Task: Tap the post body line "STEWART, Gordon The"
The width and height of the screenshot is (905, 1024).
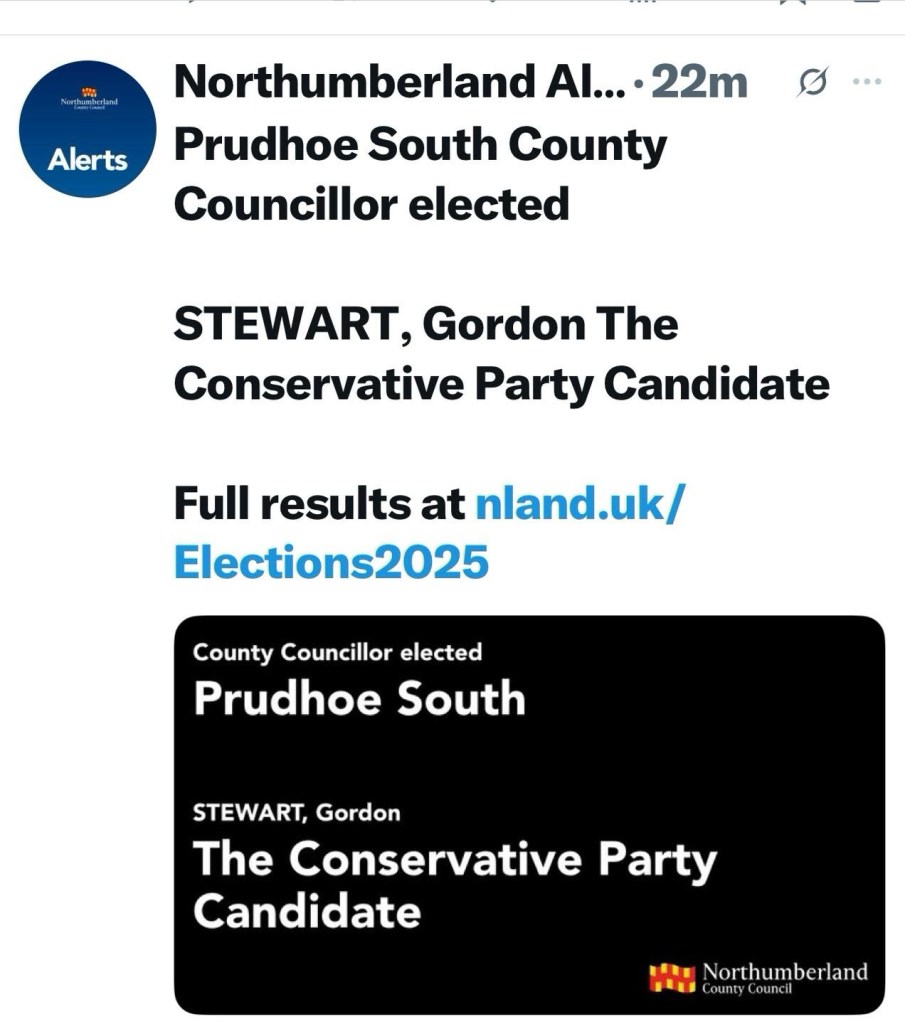Action: click(x=426, y=325)
